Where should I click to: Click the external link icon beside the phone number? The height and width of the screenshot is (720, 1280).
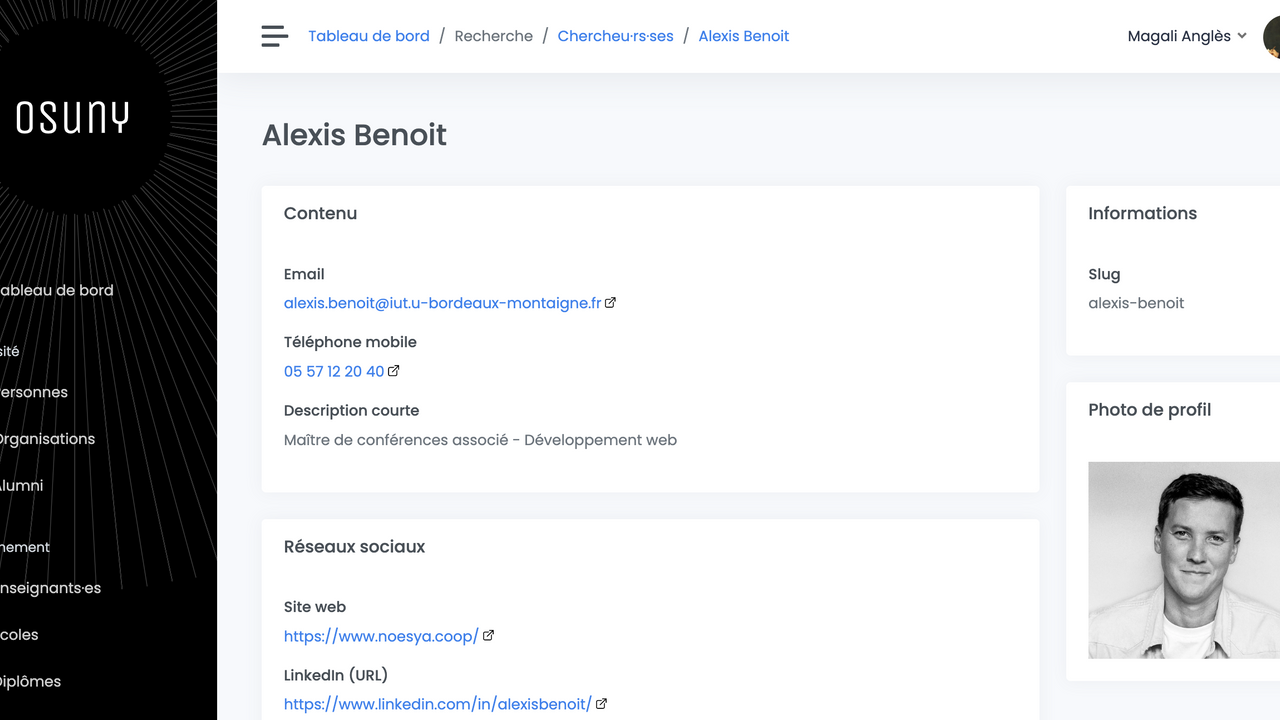pyautogui.click(x=394, y=371)
